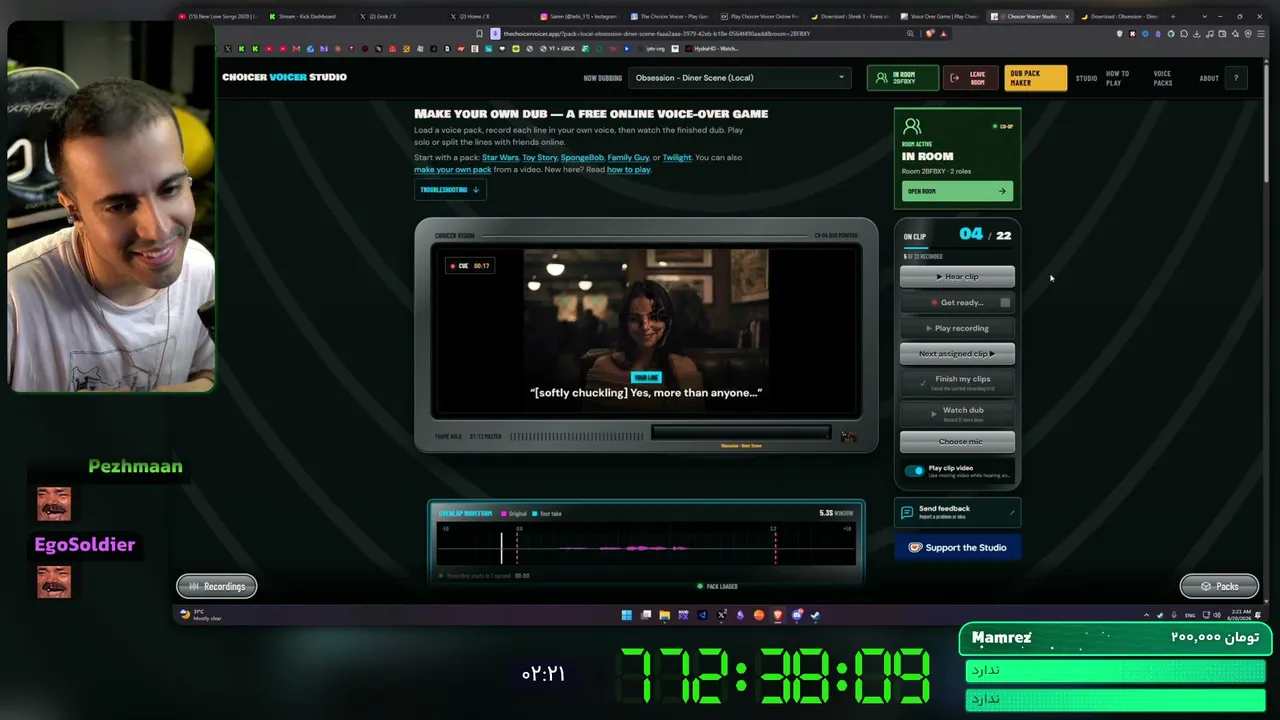Click the bookmark icon in address bar
Screen dimensions: 1280x720
tap(479, 33)
